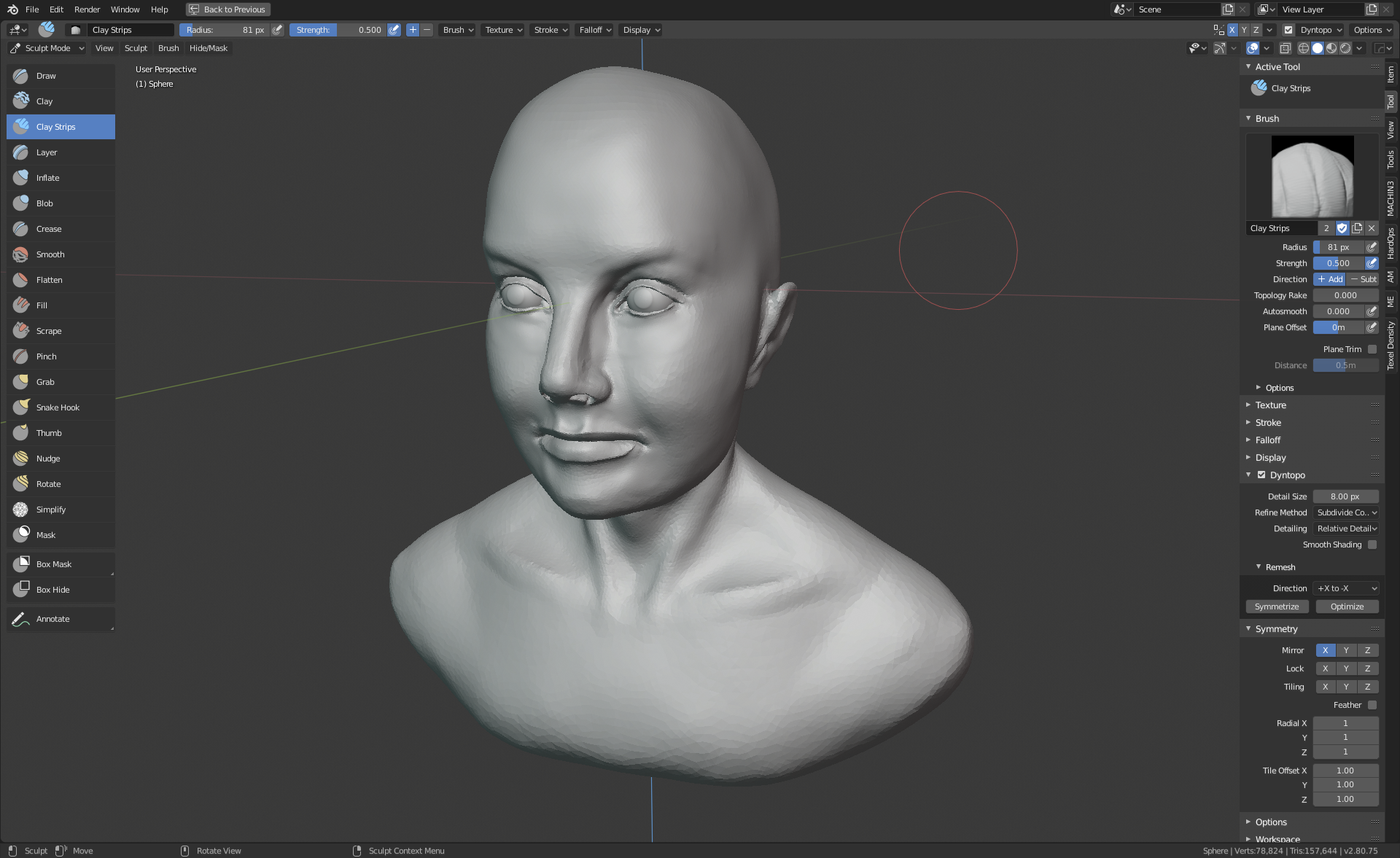The width and height of the screenshot is (1400, 858).
Task: Select the Scrape brush tool
Action: [49, 331]
